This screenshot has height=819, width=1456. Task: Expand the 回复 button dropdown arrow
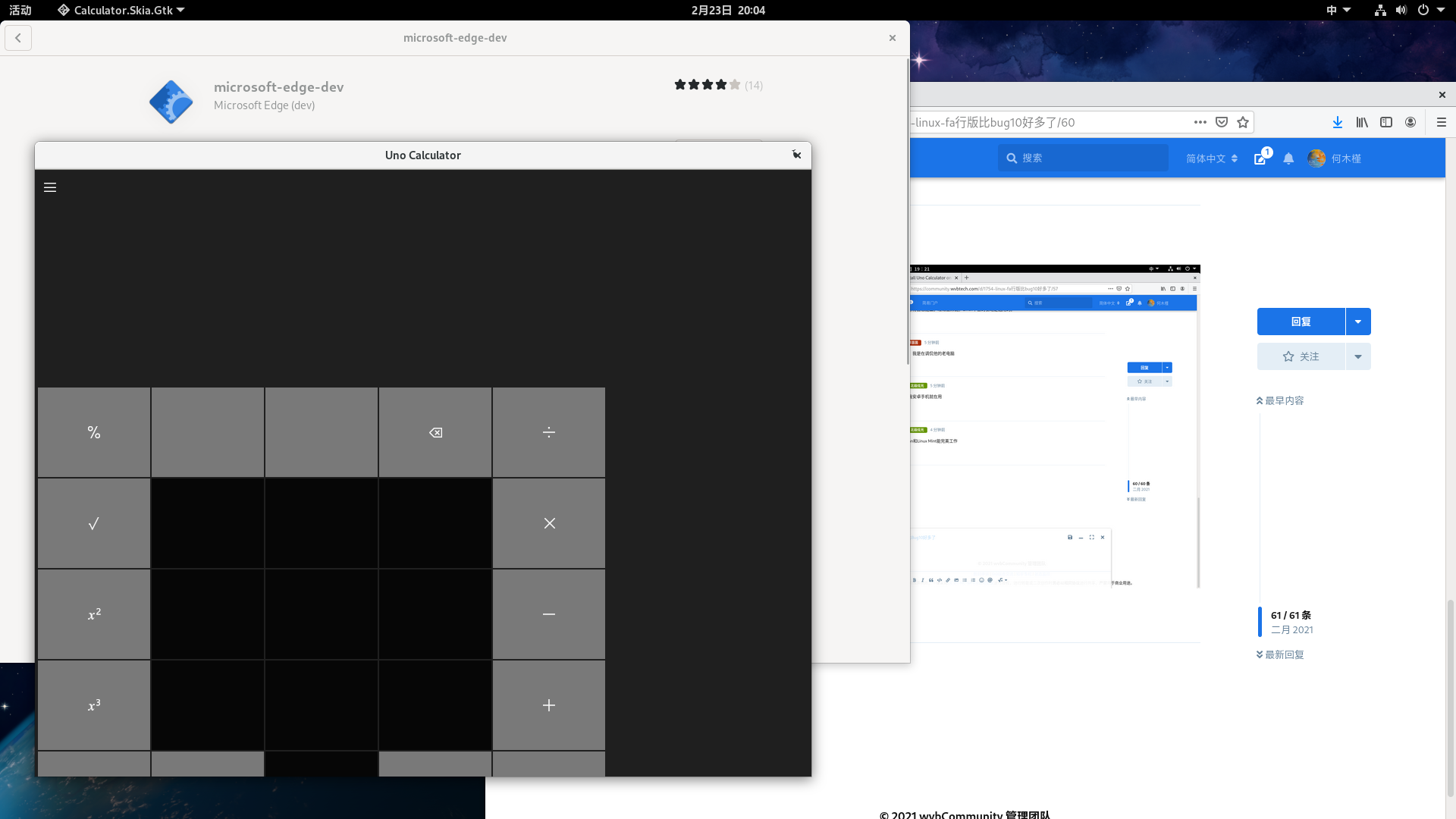tap(1358, 322)
